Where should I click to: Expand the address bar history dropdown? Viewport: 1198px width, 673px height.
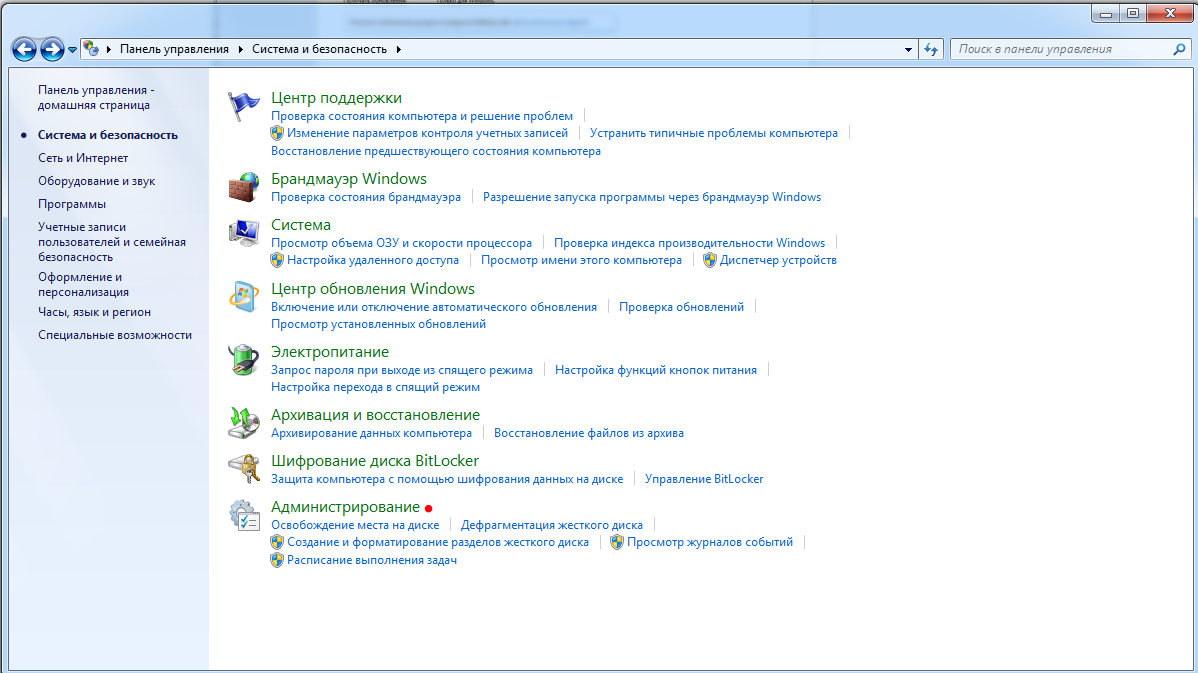coord(908,50)
